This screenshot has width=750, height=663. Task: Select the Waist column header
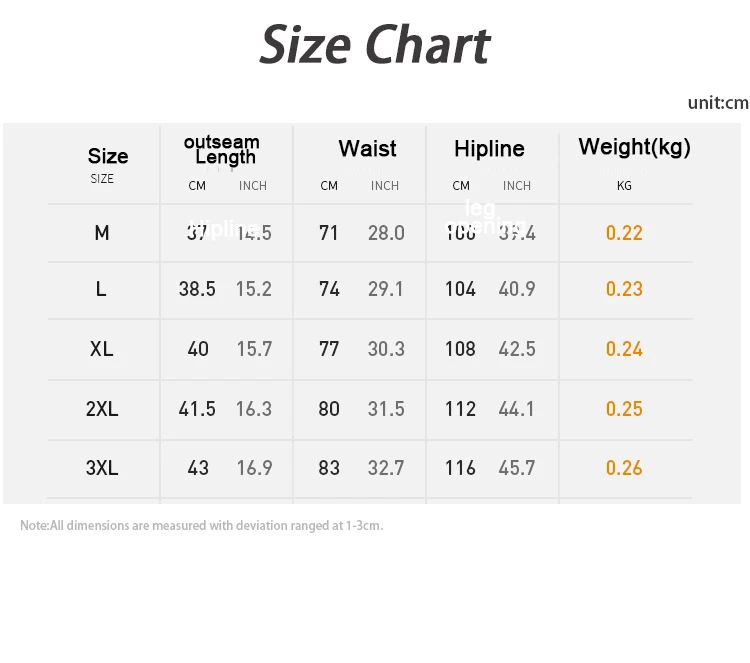coord(367,149)
